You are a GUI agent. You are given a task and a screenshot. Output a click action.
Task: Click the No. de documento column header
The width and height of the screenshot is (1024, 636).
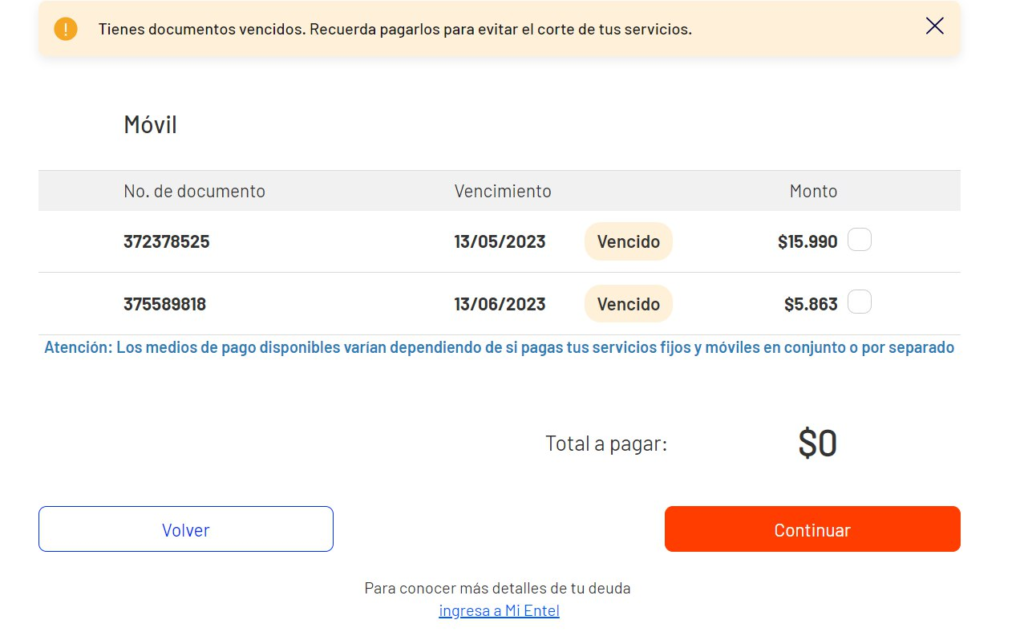click(195, 191)
